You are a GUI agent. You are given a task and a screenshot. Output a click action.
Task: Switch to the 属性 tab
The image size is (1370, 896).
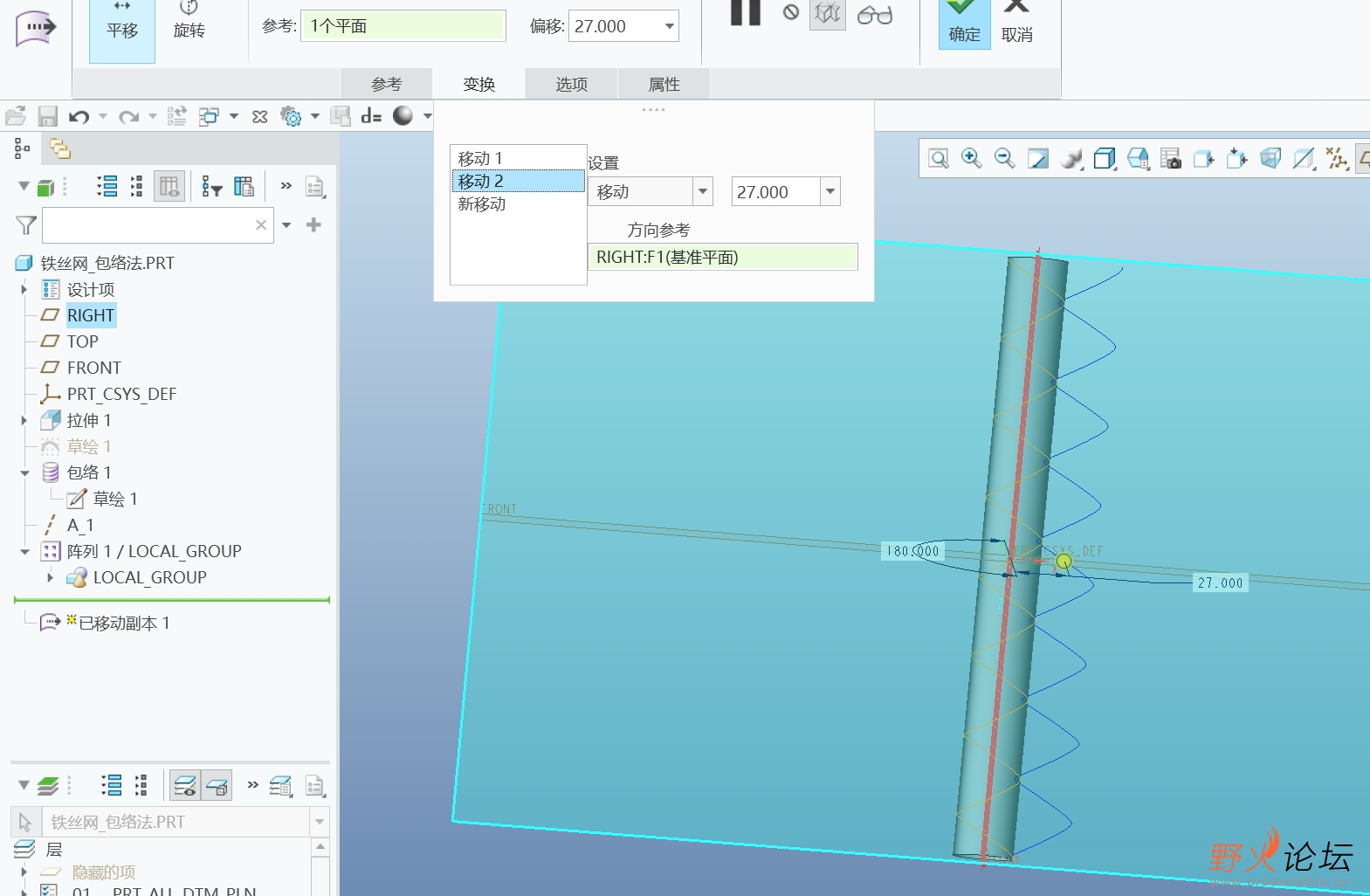[664, 84]
